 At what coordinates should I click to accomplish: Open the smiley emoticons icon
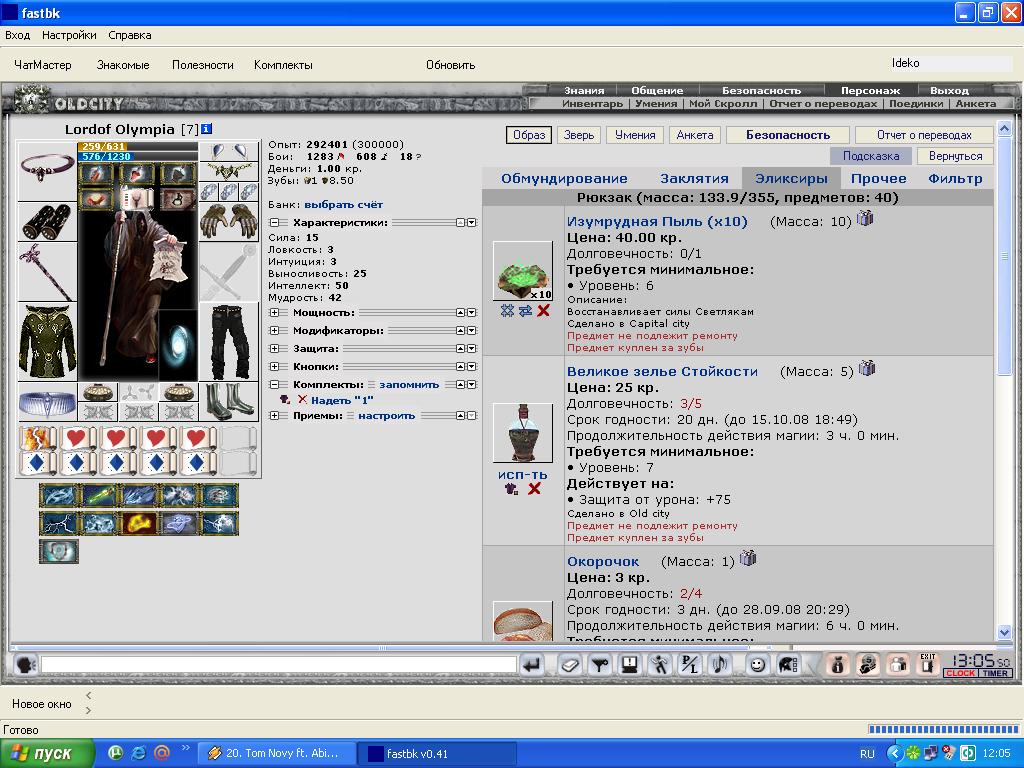(x=757, y=665)
